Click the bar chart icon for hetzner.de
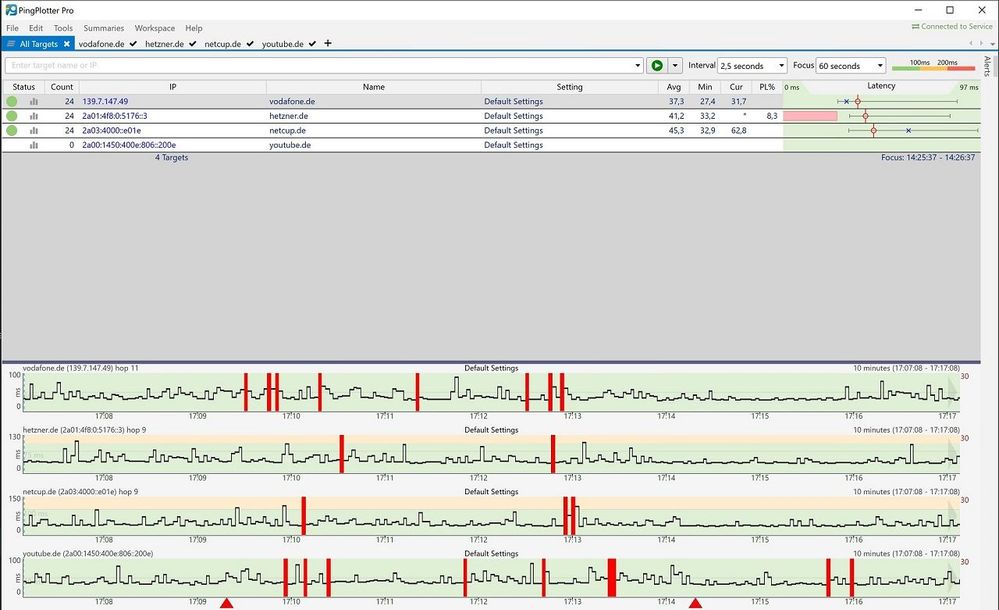 [33, 116]
